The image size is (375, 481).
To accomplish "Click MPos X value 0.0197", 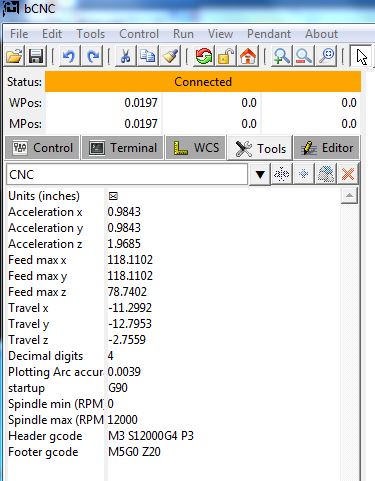I will pos(141,124).
